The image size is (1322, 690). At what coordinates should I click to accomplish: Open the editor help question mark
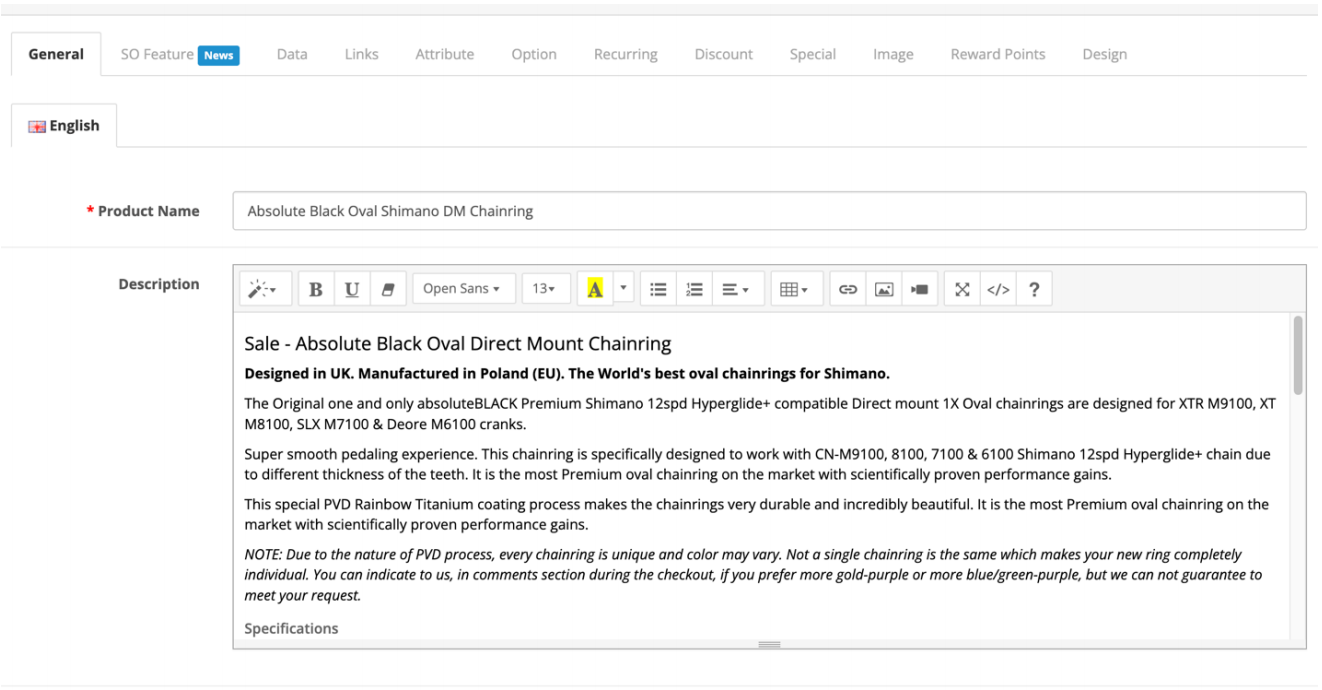tap(1034, 289)
